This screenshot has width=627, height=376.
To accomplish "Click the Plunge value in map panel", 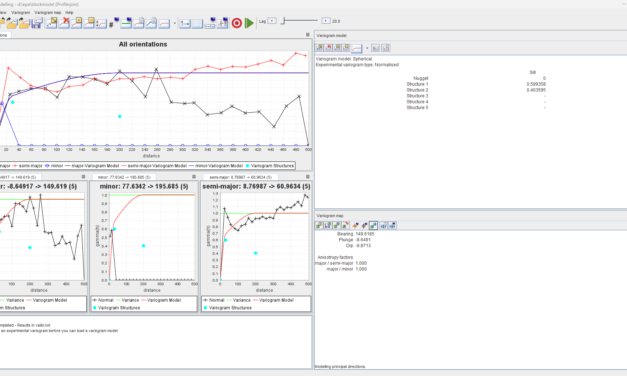I will [x=363, y=240].
